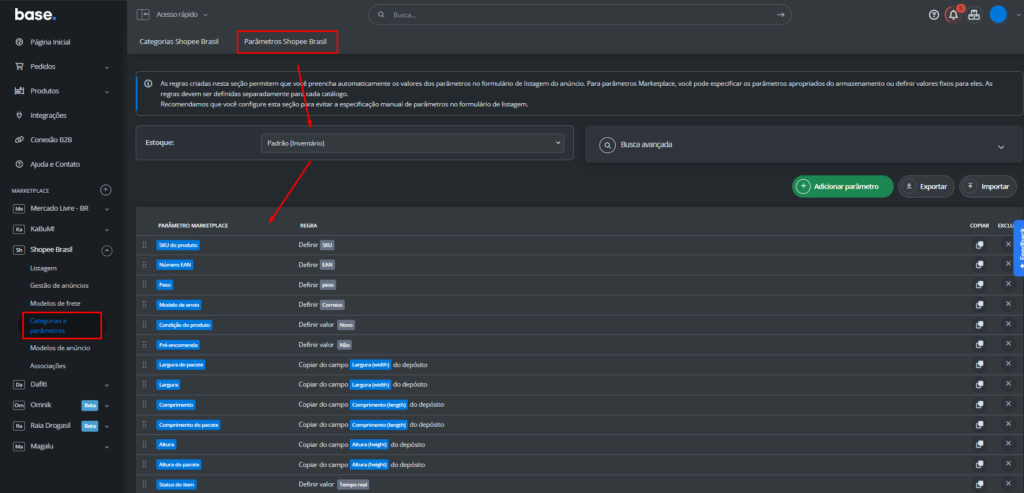Viewport: 1024px width, 493px height.
Task: Copy the Número EAN rule
Action: pyautogui.click(x=979, y=264)
